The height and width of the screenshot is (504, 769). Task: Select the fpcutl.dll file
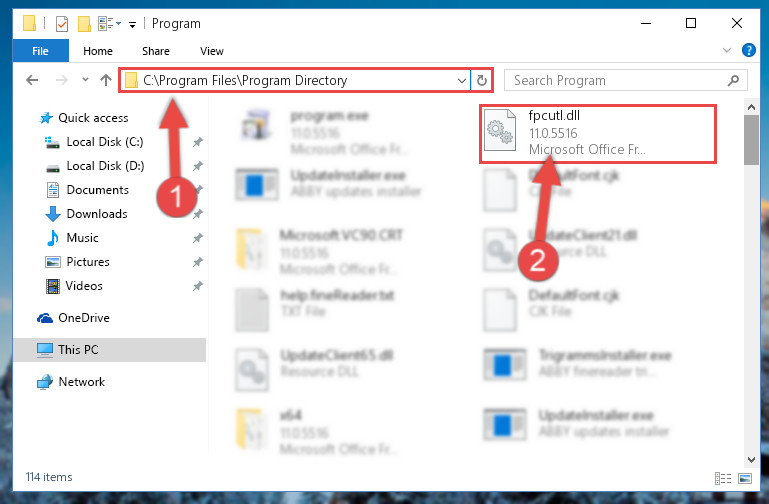coord(597,133)
